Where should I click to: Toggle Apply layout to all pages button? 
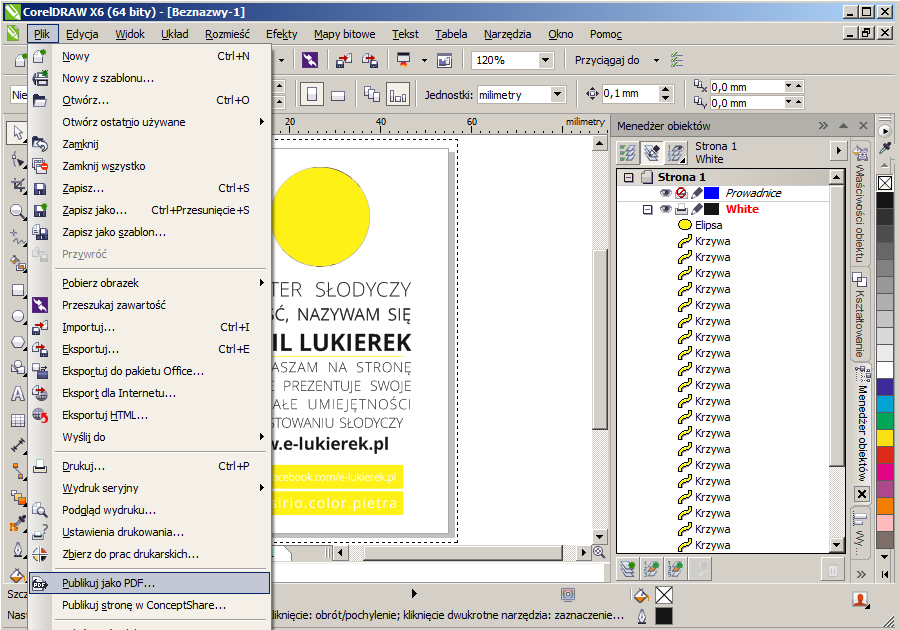click(372, 94)
